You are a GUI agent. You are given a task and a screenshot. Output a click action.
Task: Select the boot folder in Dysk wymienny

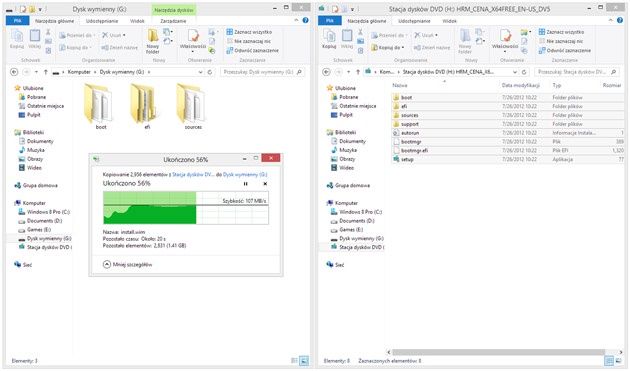click(x=100, y=106)
